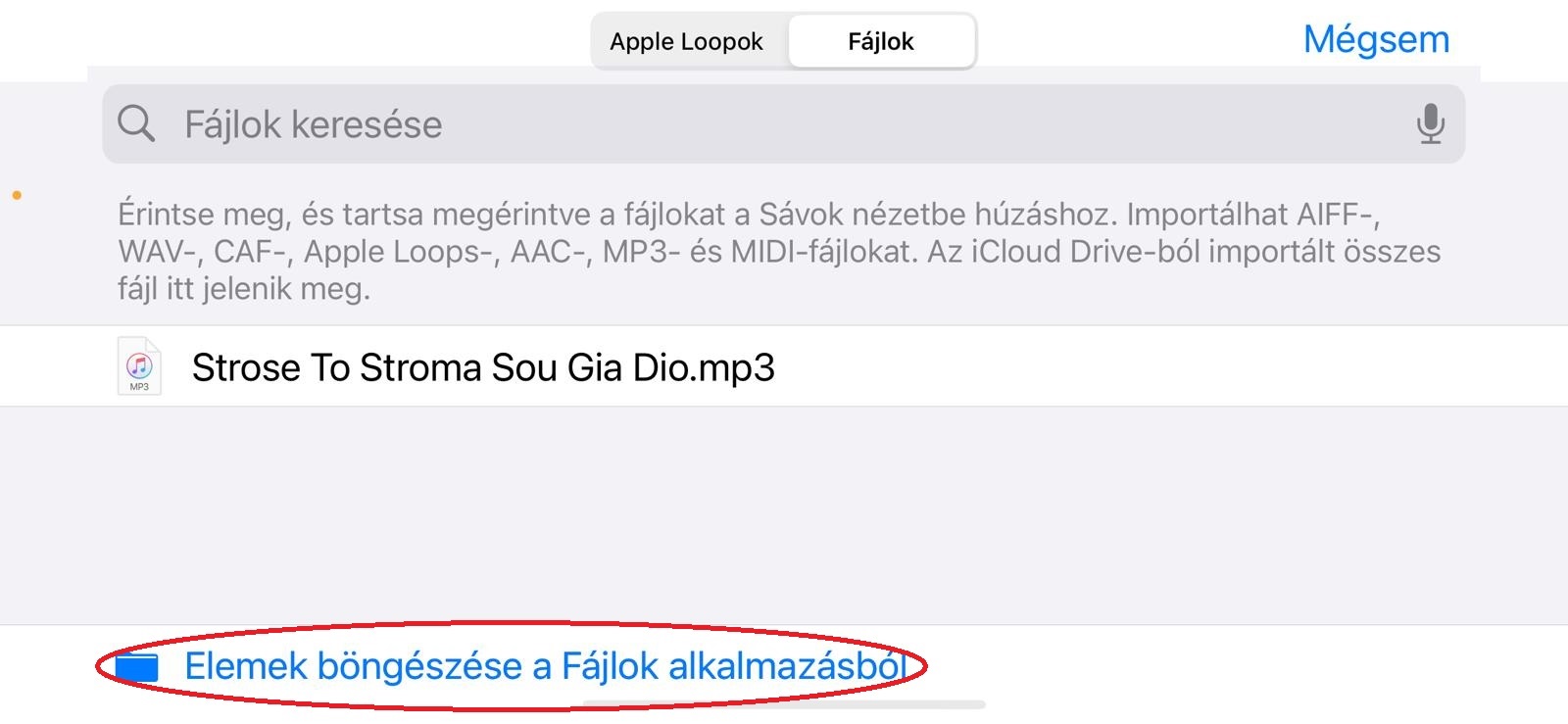
Task: Click the blue folder icon
Action: pos(136,666)
